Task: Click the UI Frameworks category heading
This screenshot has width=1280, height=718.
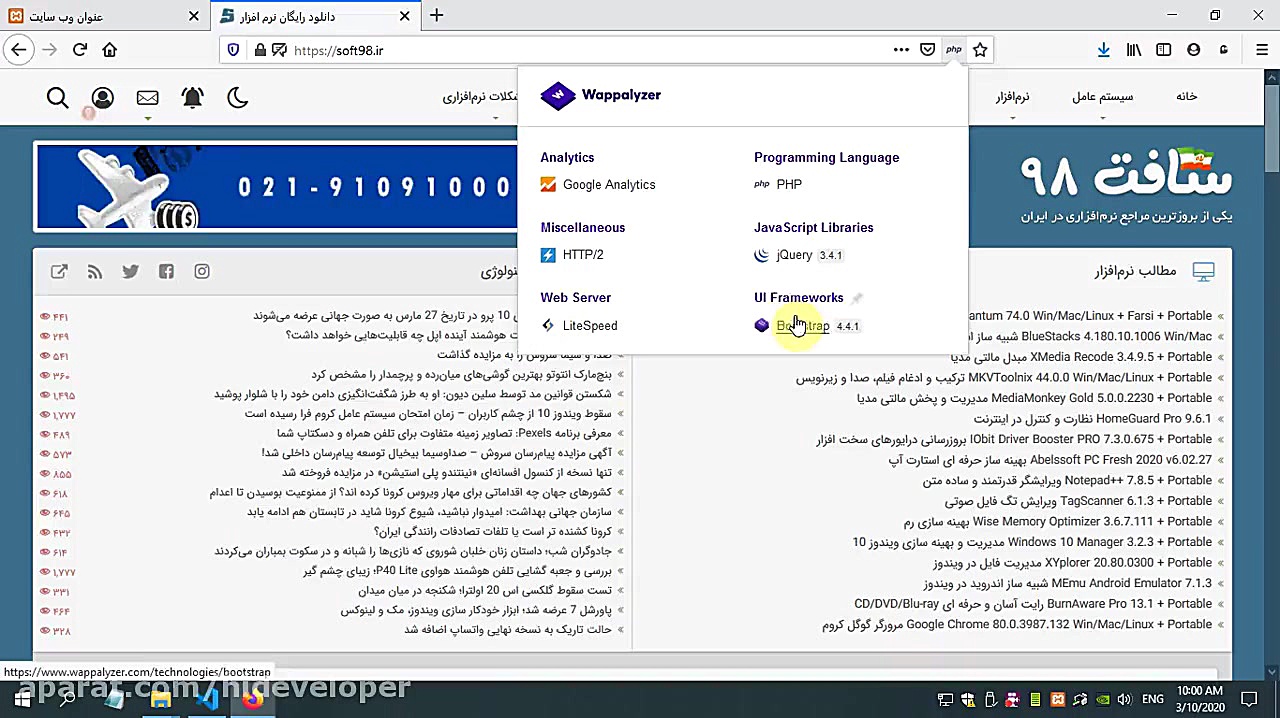Action: click(799, 298)
